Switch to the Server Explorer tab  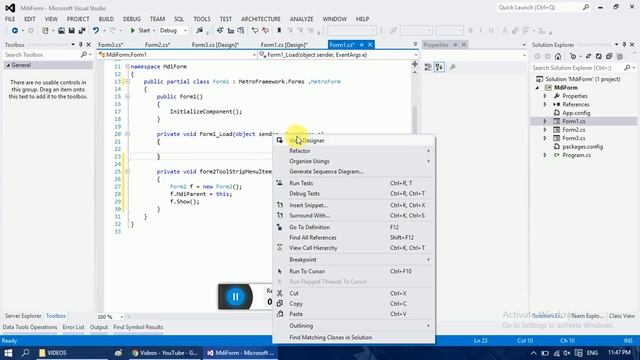[x=23, y=316]
